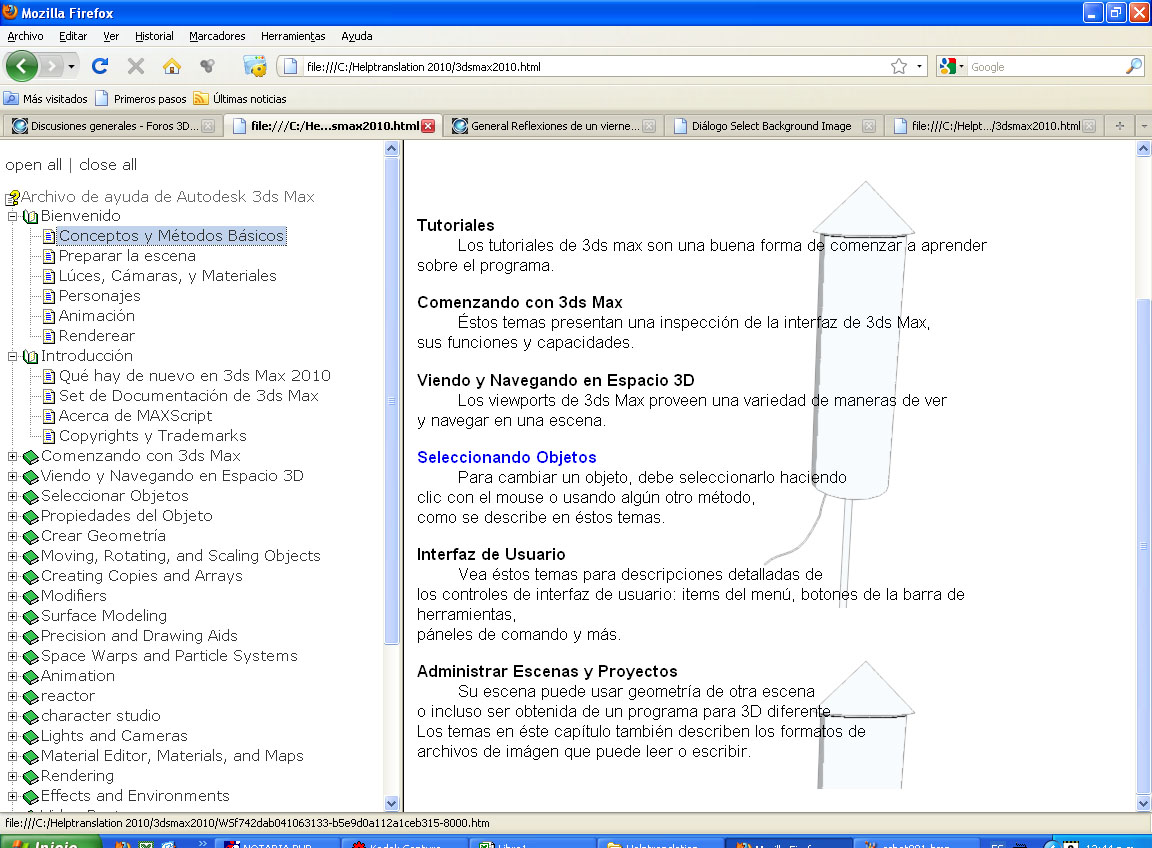This screenshot has width=1152, height=848.
Task: Open the Primeros pasos bookmark
Action: pos(140,98)
